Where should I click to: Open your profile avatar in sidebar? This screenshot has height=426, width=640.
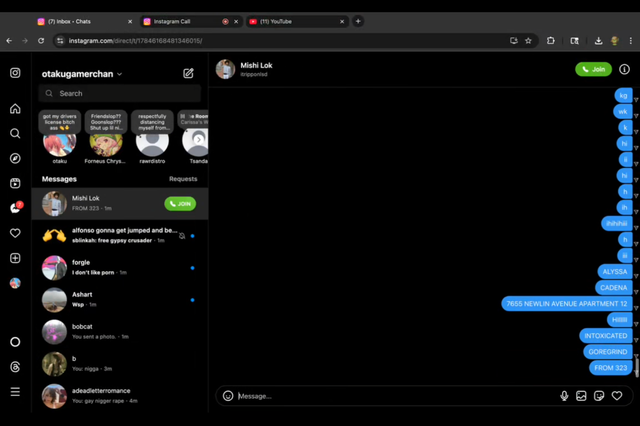15,283
